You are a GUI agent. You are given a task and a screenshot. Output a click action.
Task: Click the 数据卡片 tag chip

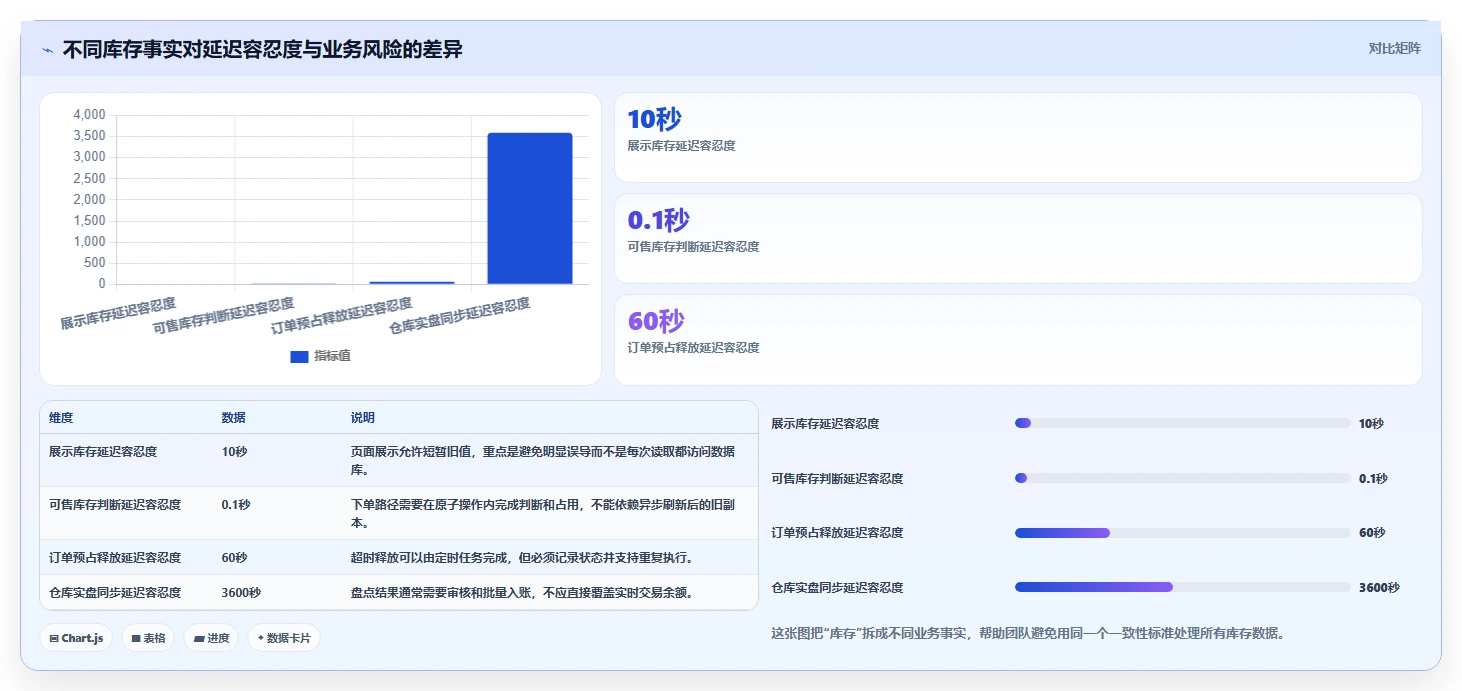284,638
